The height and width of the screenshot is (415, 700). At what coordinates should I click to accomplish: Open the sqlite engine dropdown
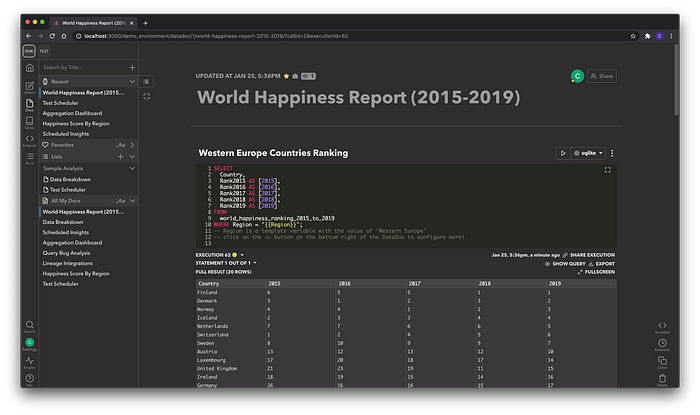pyautogui.click(x=590, y=153)
